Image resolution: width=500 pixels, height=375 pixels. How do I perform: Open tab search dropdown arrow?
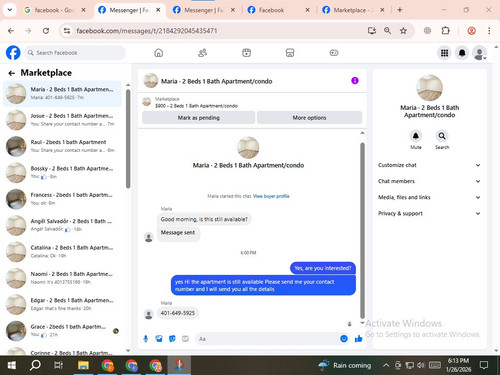[x=10, y=10]
